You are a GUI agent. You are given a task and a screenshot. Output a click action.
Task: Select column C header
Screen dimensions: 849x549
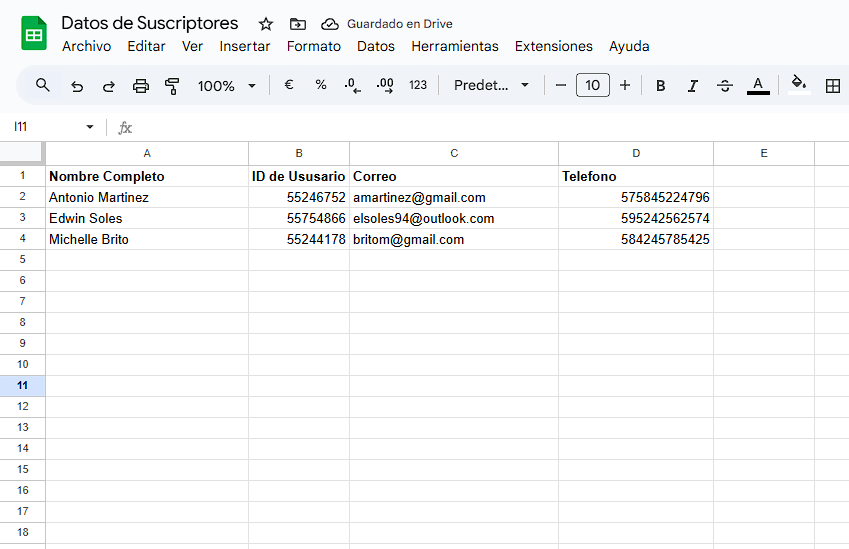click(454, 153)
